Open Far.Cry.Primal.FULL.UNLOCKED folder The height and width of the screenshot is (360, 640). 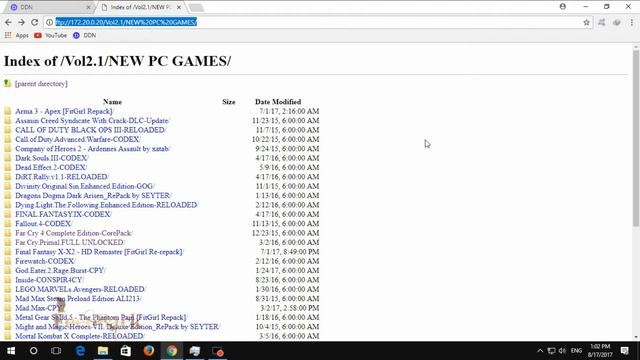coord(70,242)
